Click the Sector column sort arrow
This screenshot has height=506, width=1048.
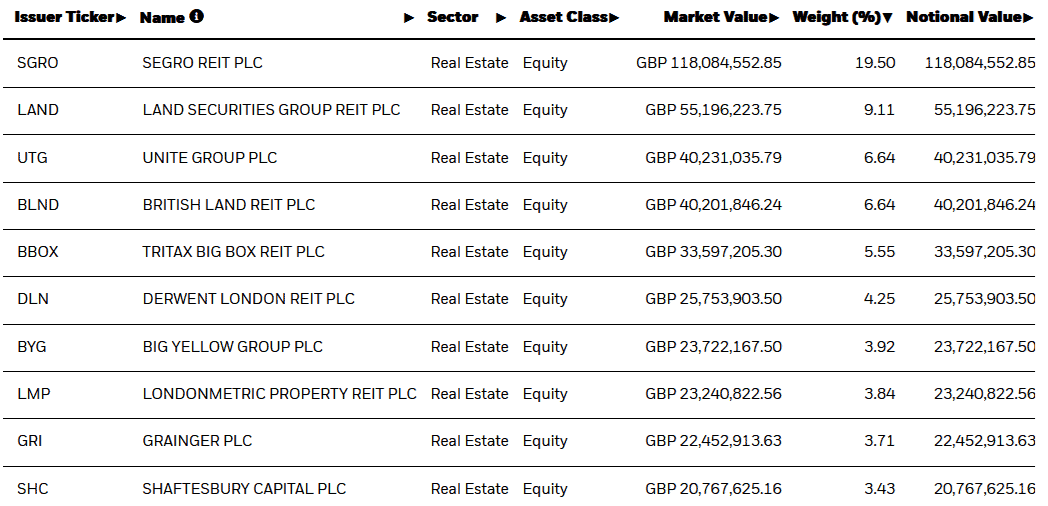pyautogui.click(x=502, y=18)
